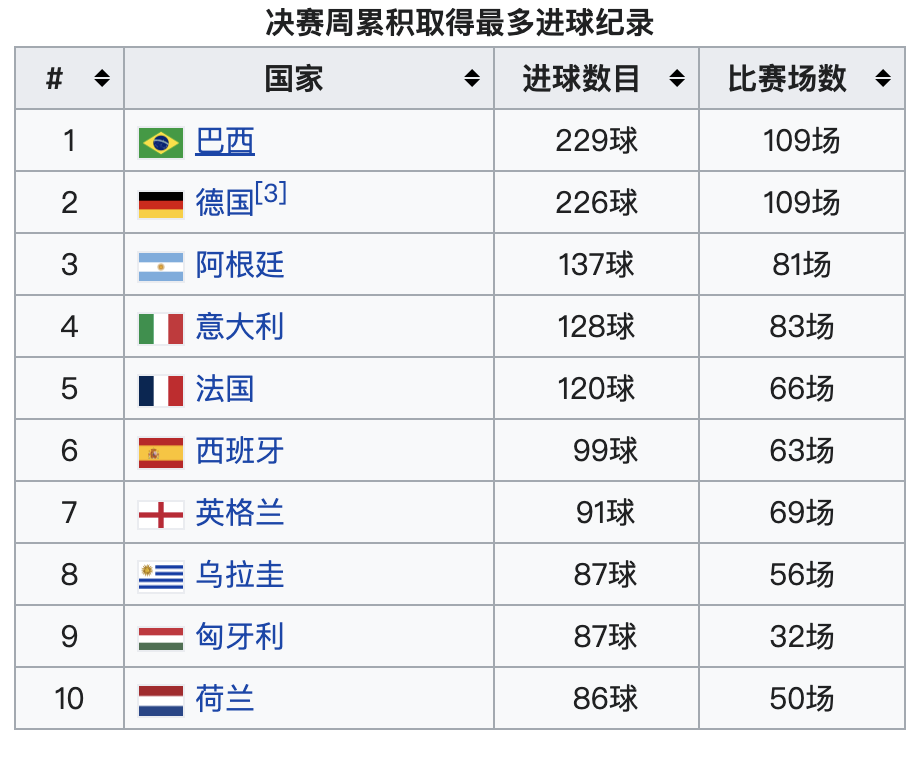Toggle sorting on the 进球数目 column
The height and width of the screenshot is (764, 918).
[x=677, y=78]
